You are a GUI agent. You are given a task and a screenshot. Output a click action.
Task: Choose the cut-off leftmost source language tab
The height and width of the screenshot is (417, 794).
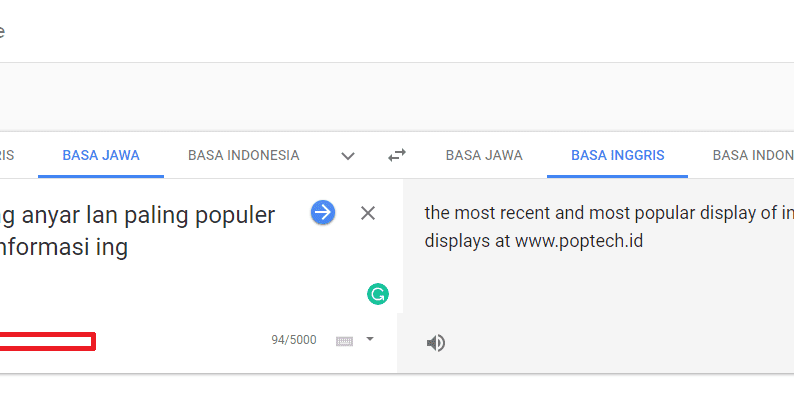point(7,155)
